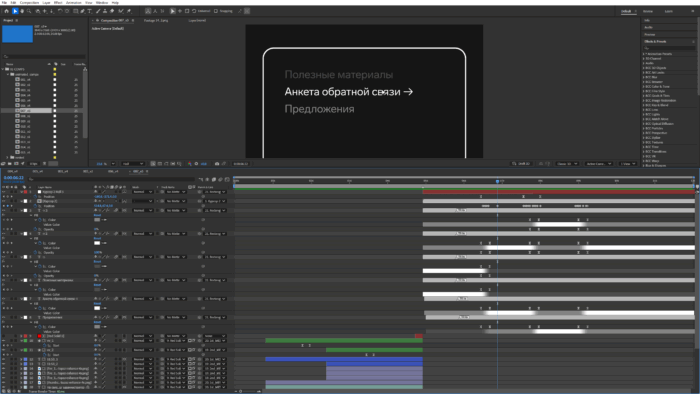Toggle visibility of layer 3 in timeline
This screenshot has width=700, height=394.
click(4, 210)
